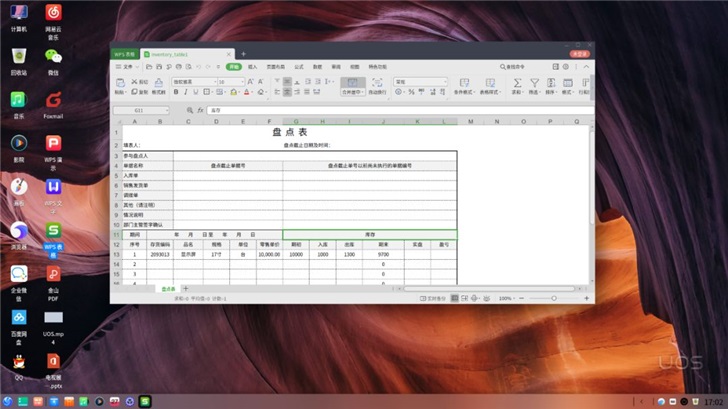The image size is (728, 409).
Task: Click the insert function fx icon
Action: click(x=200, y=110)
